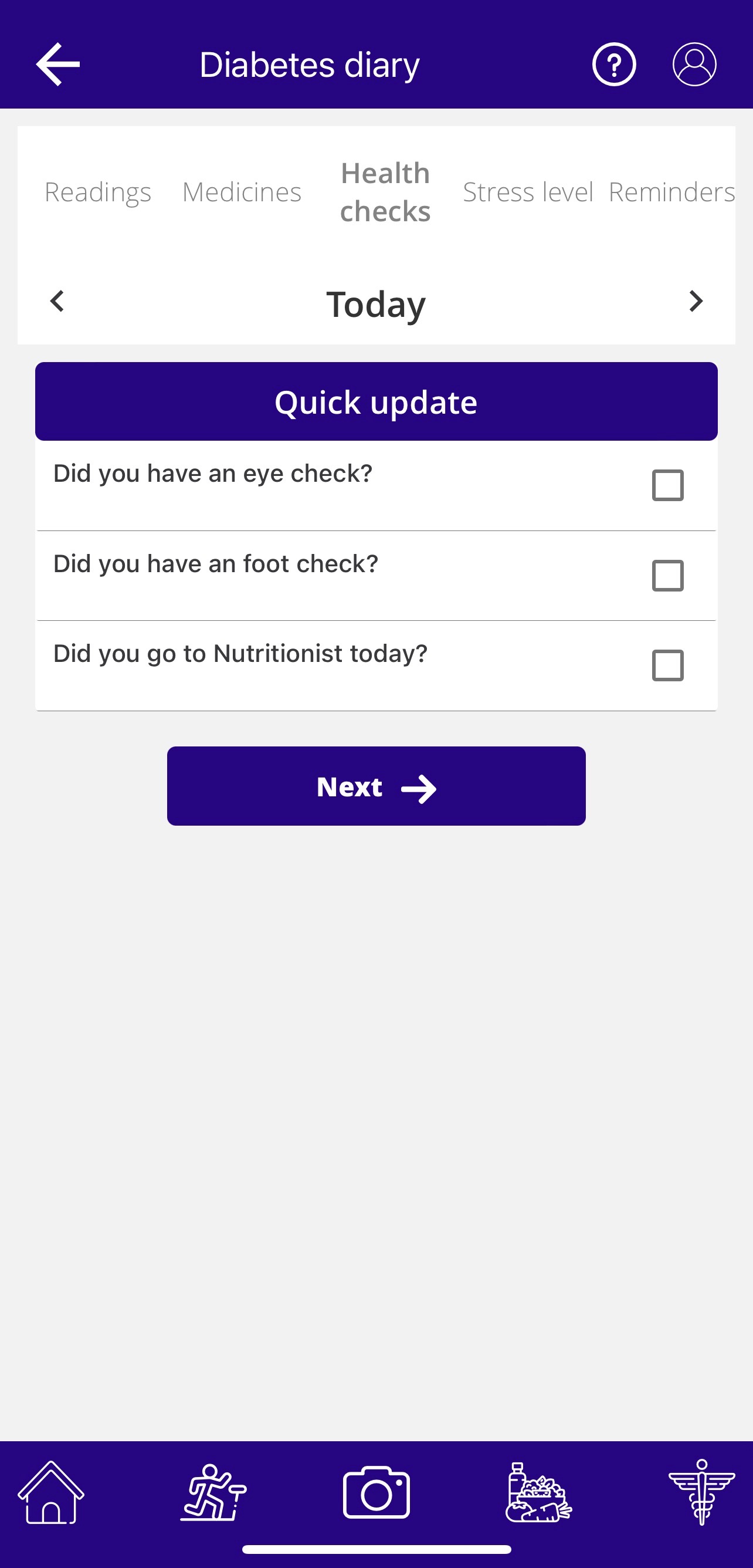Viewport: 753px width, 1568px height.
Task: Tick the foot check checkbox
Action: pyautogui.click(x=667, y=575)
